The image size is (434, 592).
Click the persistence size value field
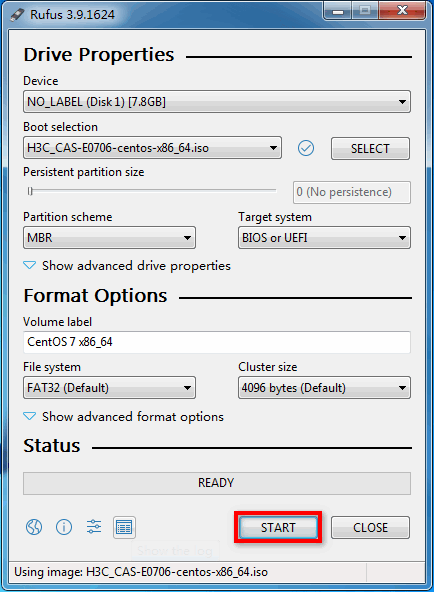point(352,192)
